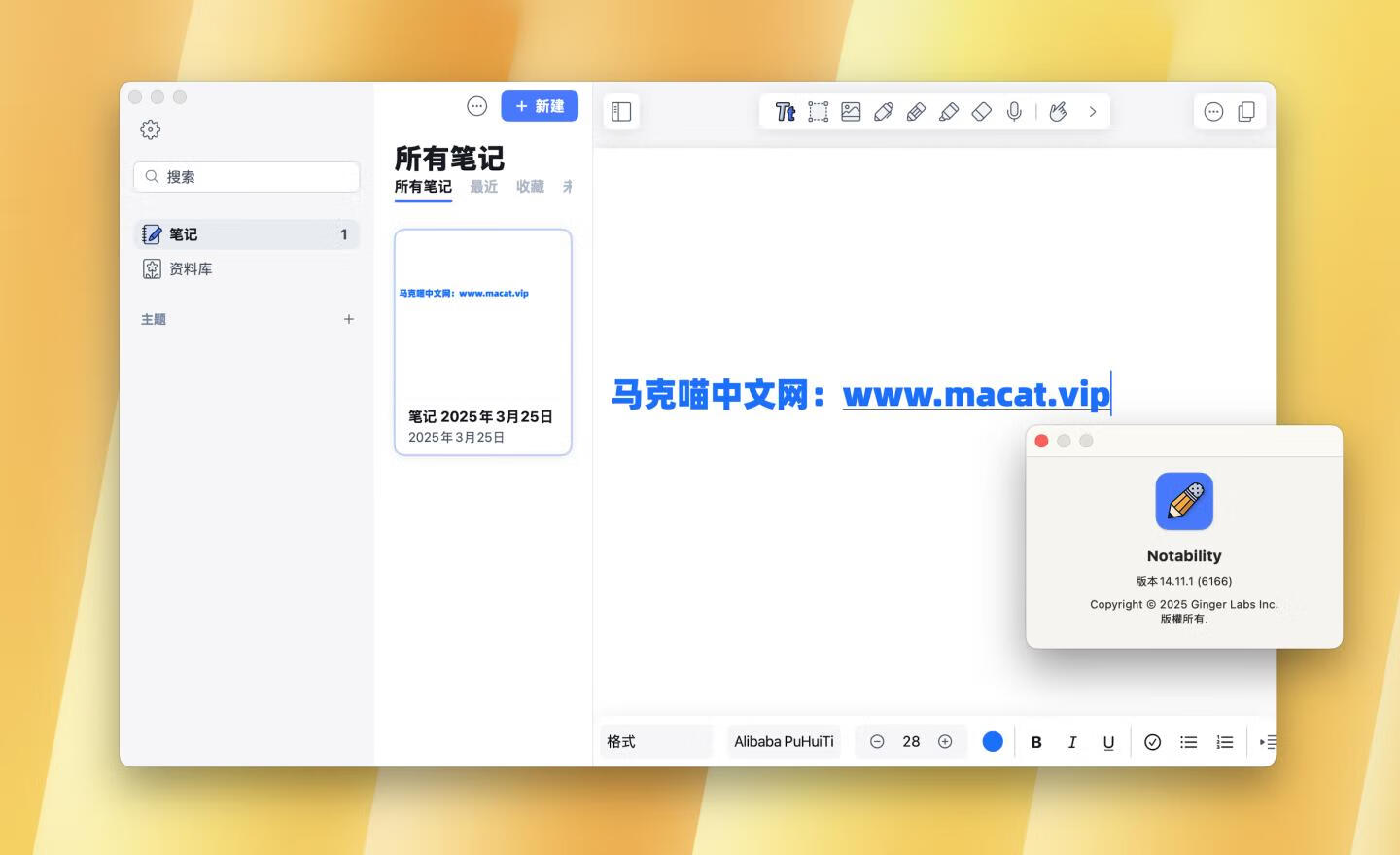Toggle underline formatting
The height and width of the screenshot is (855, 1400).
tap(1108, 742)
